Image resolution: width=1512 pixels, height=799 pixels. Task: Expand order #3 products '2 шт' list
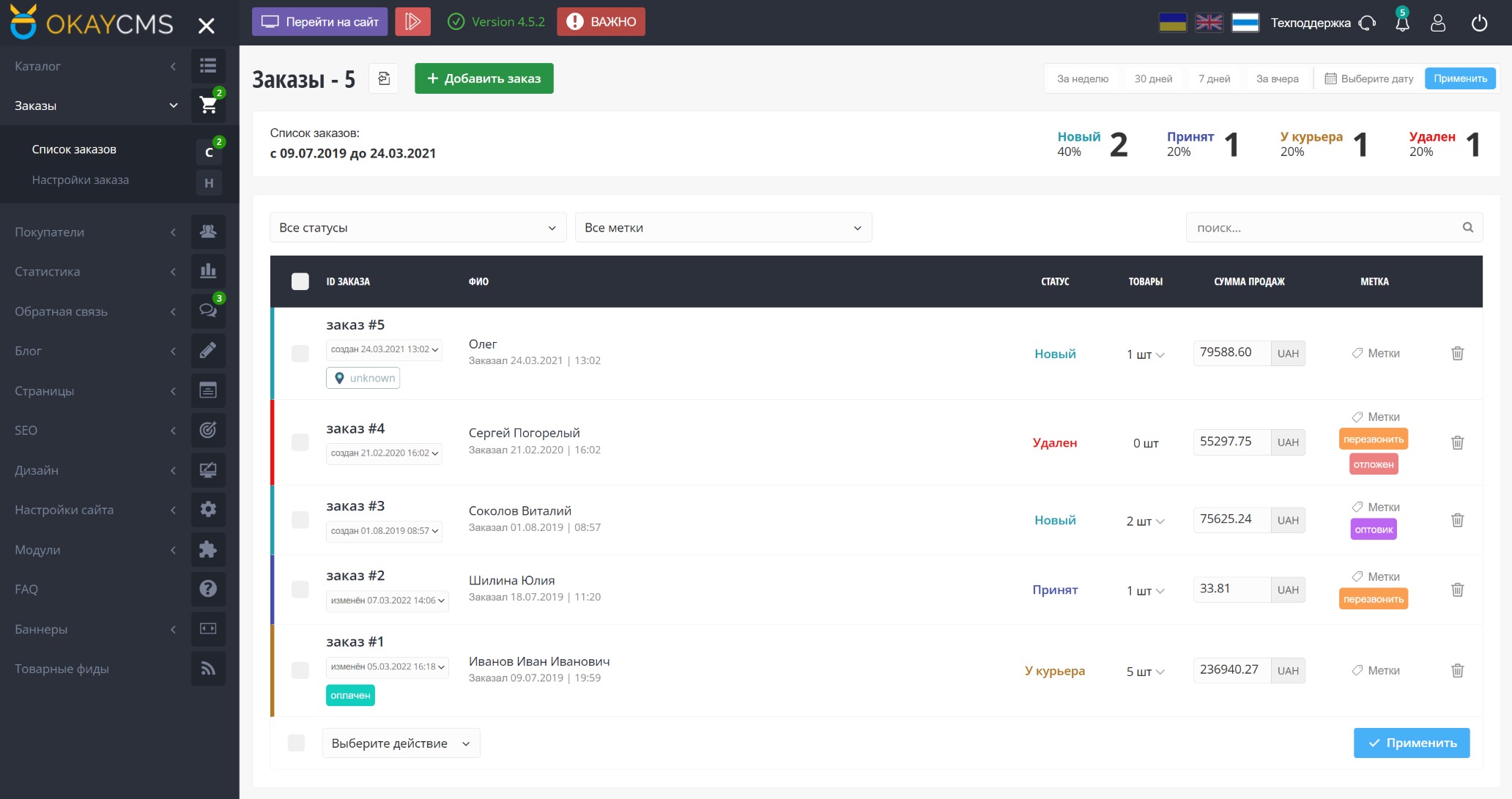(x=1146, y=521)
